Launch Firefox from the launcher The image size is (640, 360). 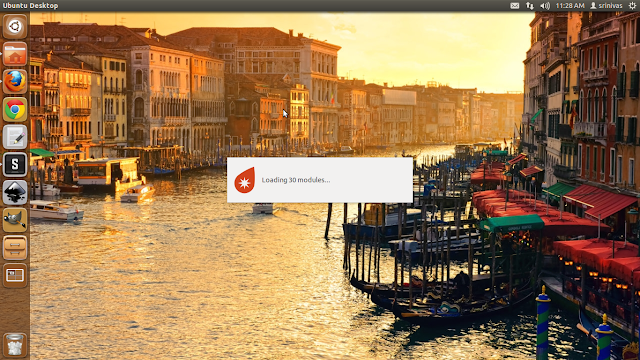15,82
